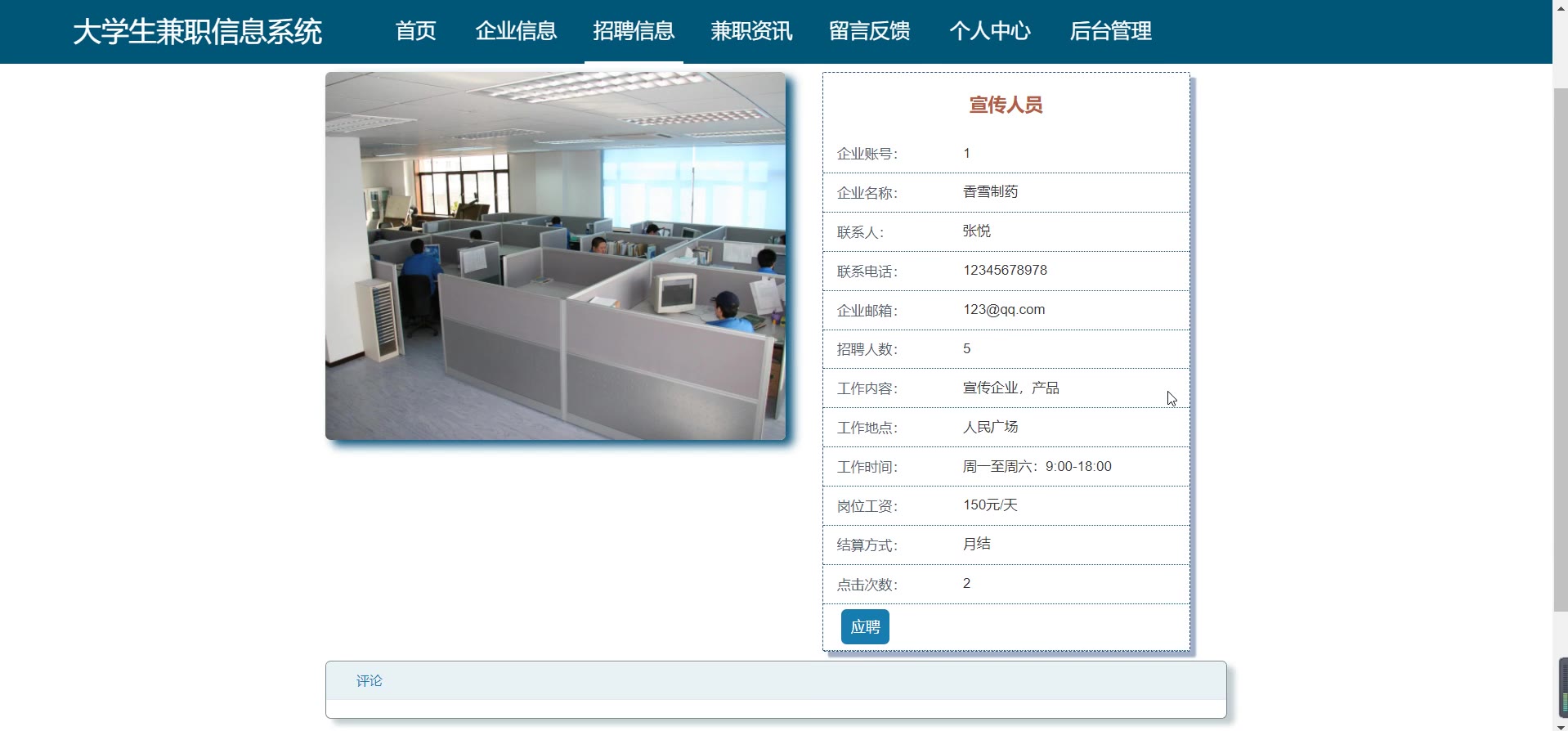Click the company name value 香雪制药
The image size is (1568, 731).
(x=990, y=191)
